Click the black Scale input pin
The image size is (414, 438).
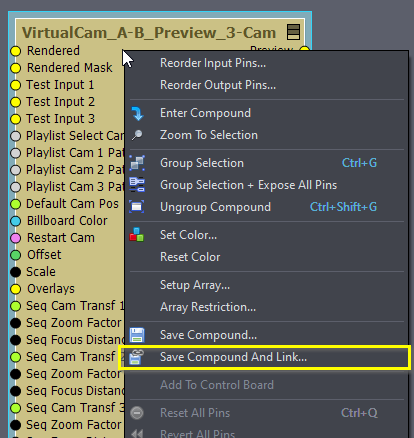(15, 272)
